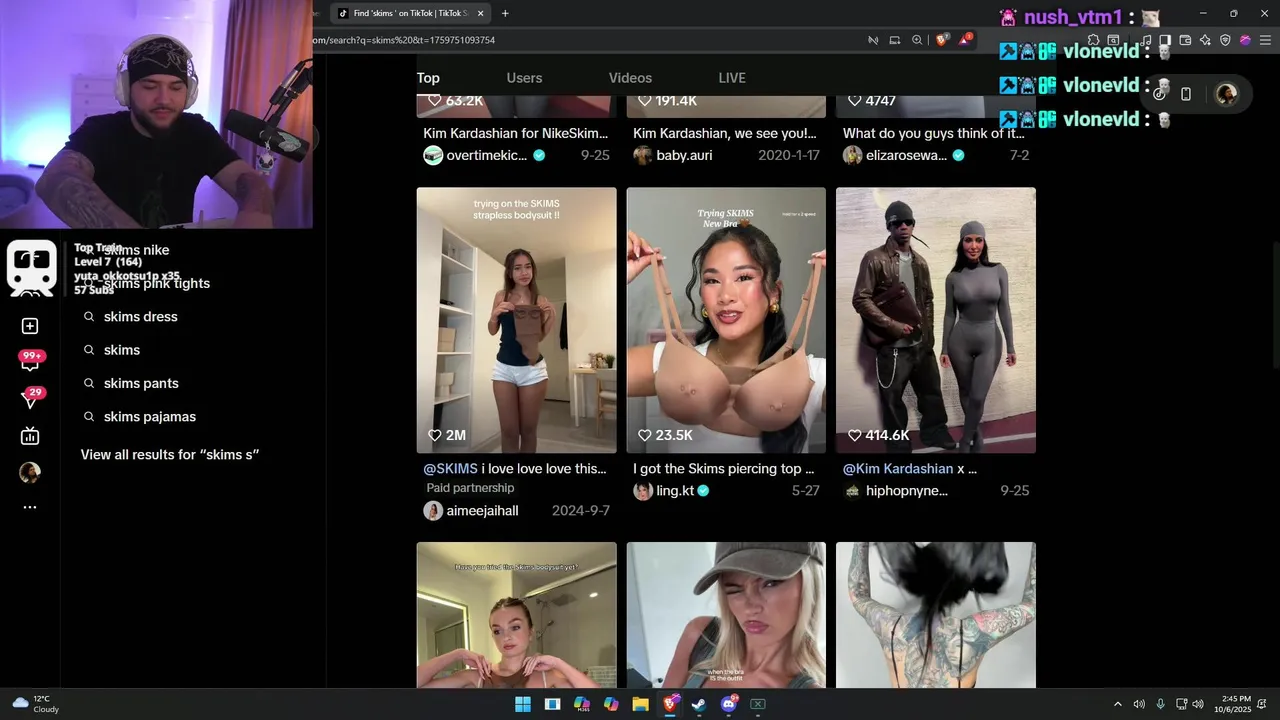Click the cast/screen icon in address bar
Screen dimensions: 1280x720
tap(895, 40)
